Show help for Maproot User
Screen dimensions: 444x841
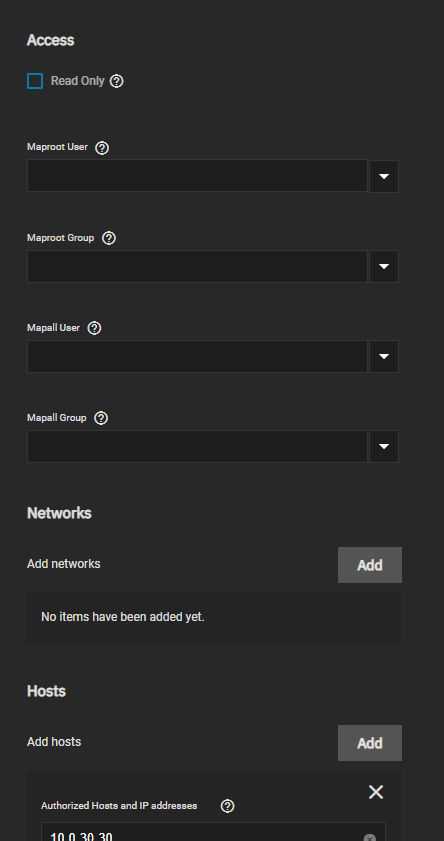click(102, 147)
